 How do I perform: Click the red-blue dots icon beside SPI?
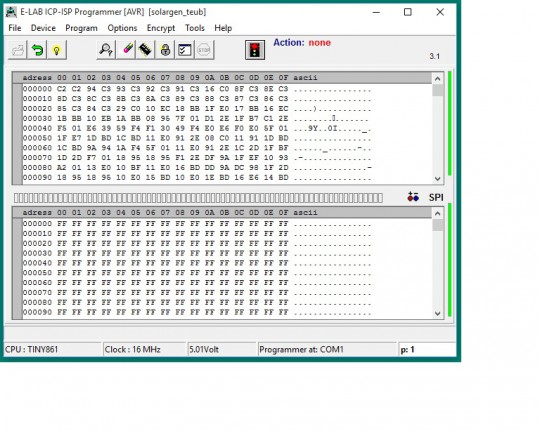[413, 197]
